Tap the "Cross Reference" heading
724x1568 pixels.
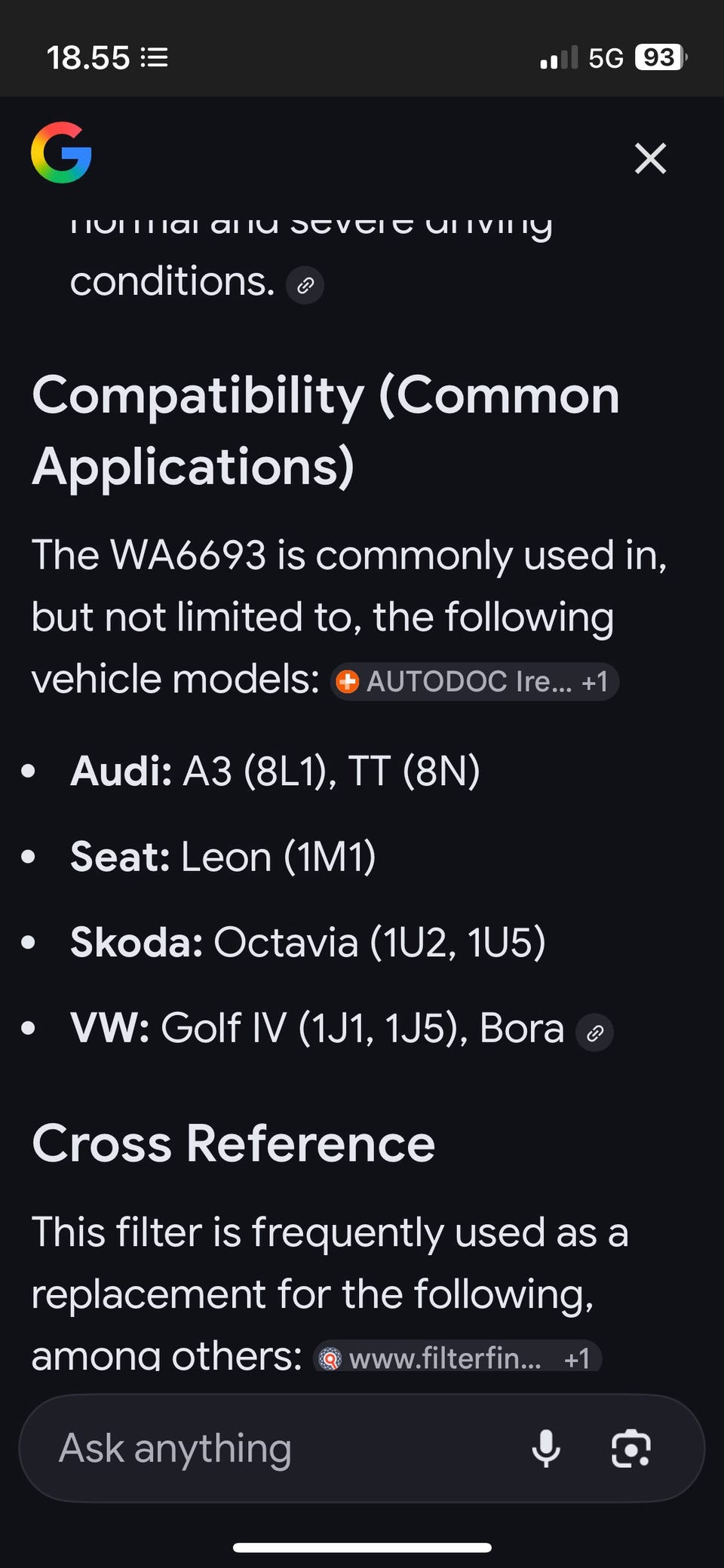[x=234, y=1143]
